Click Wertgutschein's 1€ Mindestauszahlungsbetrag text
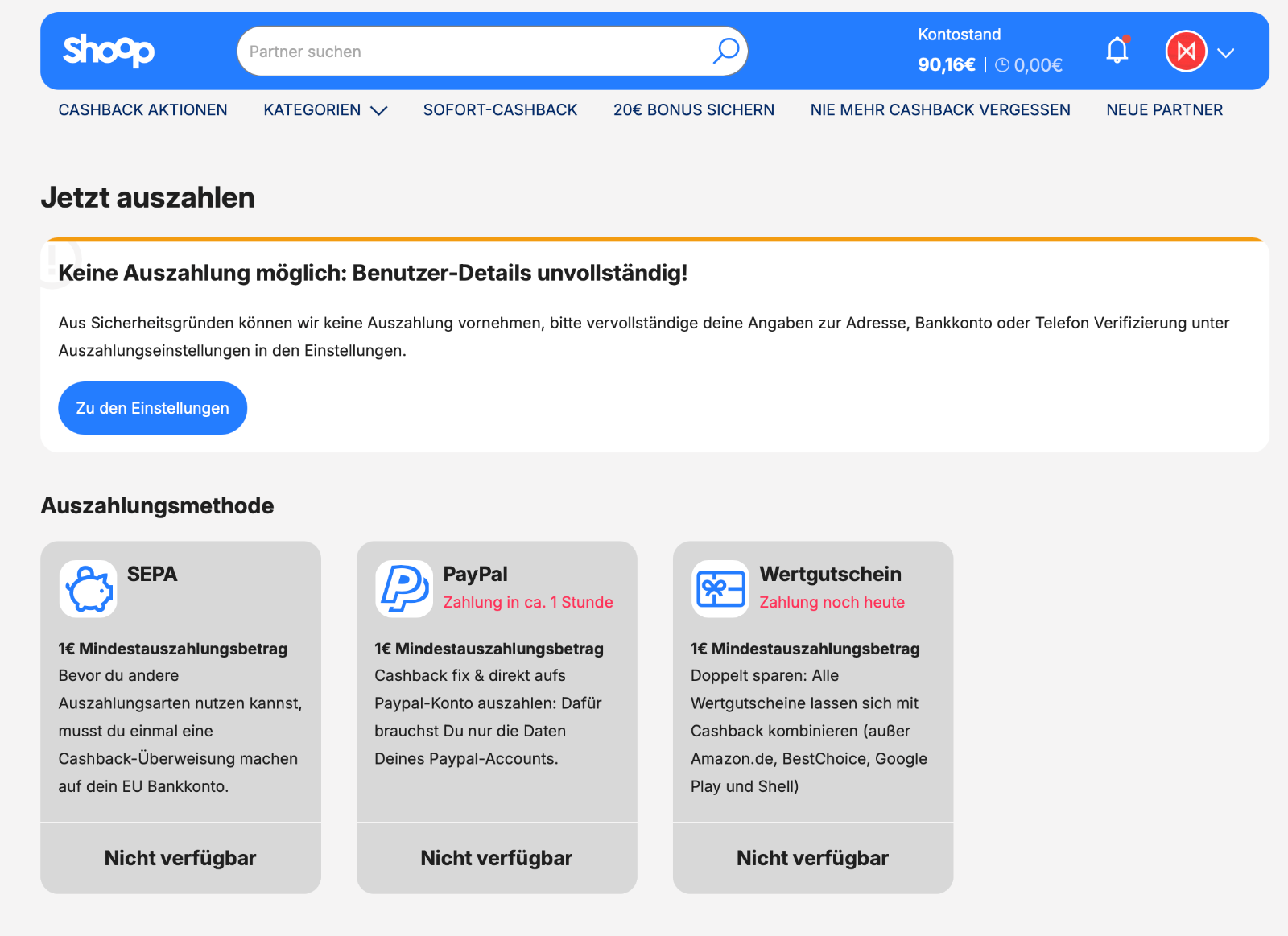The image size is (1288, 936). [805, 649]
